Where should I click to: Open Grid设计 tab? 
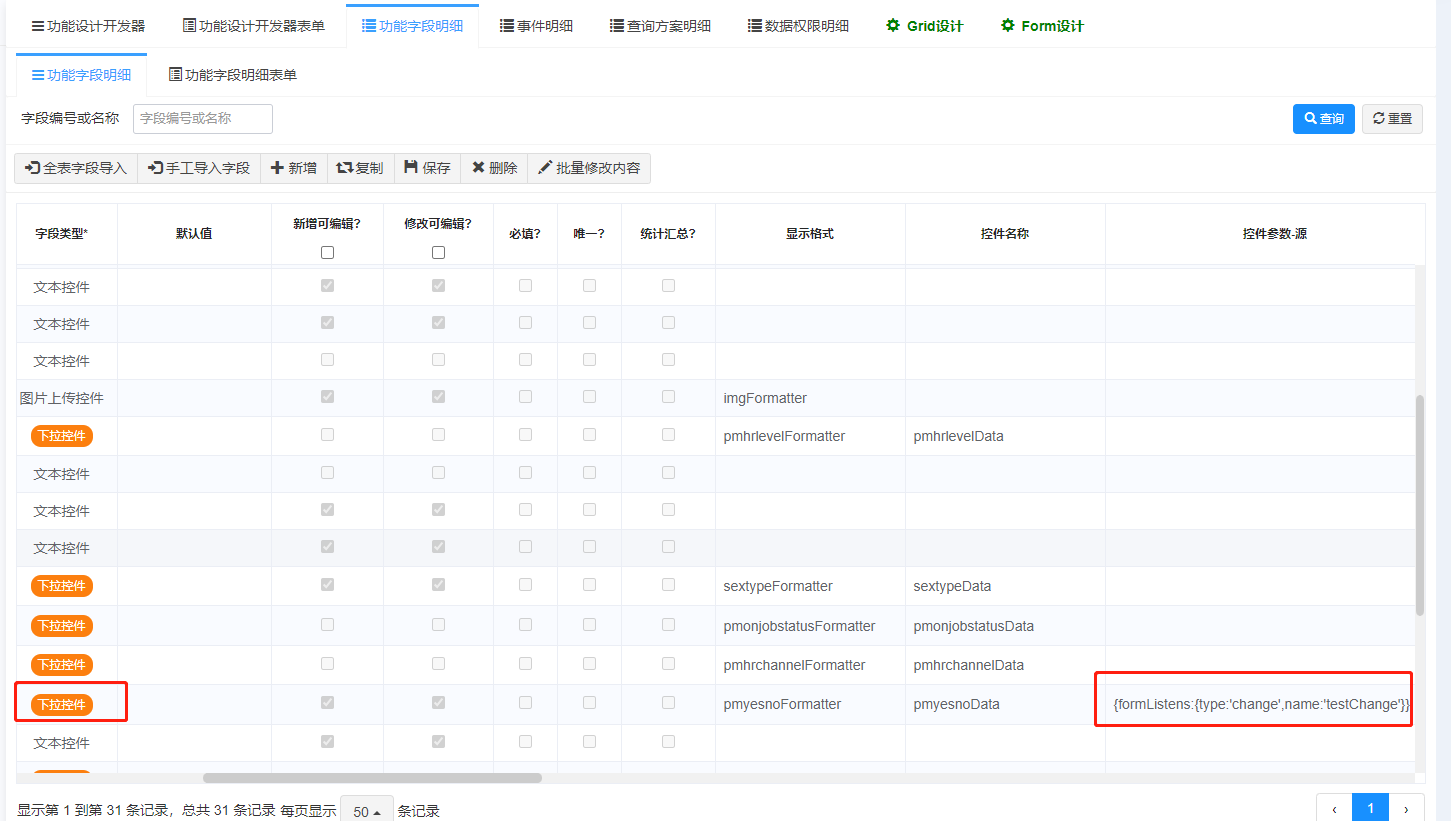(x=924, y=26)
